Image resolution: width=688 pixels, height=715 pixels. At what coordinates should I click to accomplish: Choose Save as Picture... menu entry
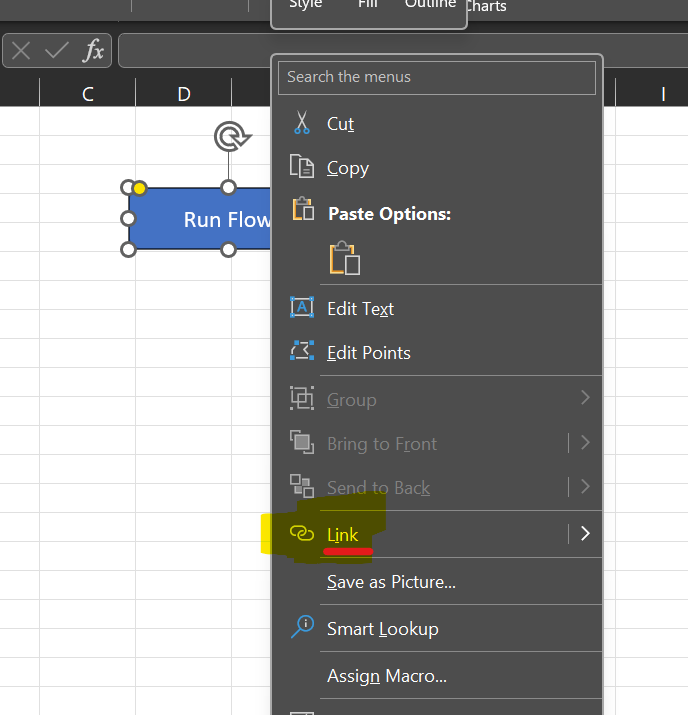(x=391, y=582)
